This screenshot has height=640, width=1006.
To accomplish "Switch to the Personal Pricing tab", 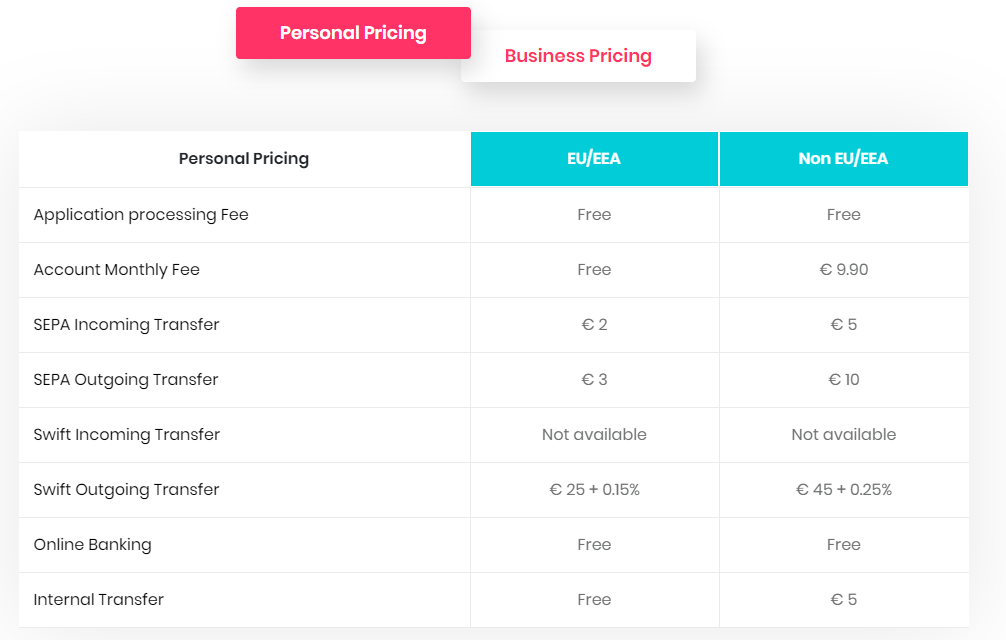I will (x=353, y=33).
